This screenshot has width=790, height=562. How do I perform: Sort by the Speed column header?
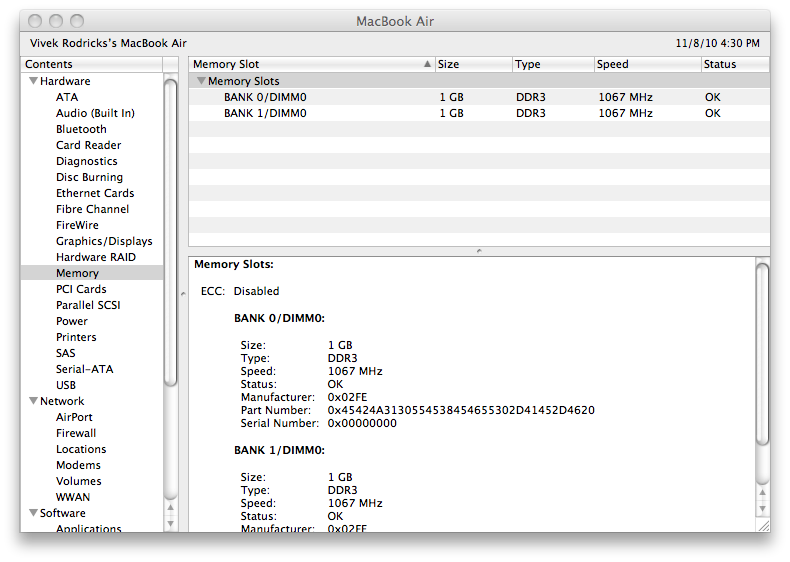point(647,64)
